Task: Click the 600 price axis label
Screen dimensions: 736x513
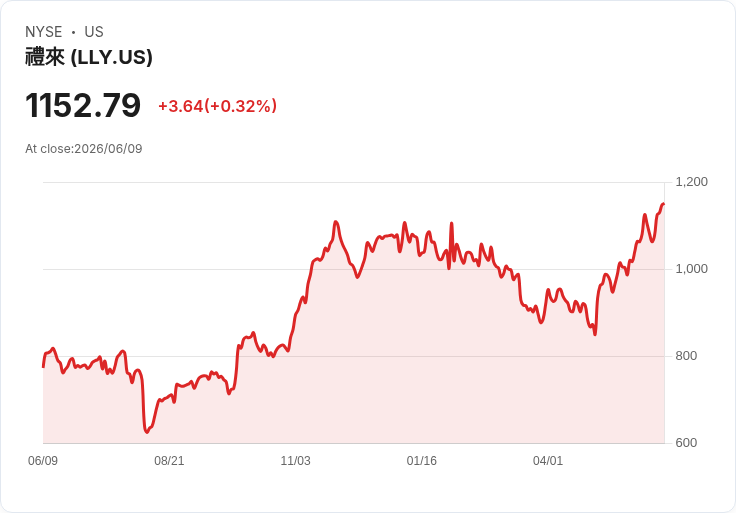Action: 686,443
